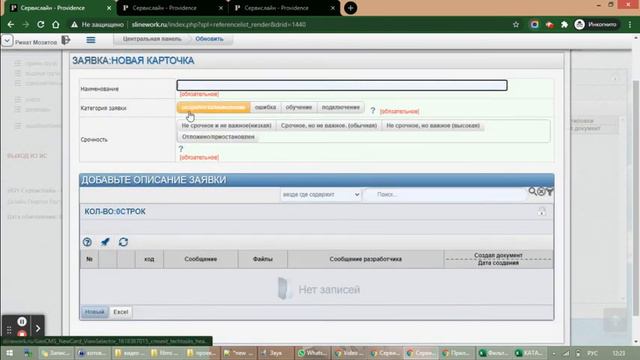Screen dimensions: 640x360
Task: Click the Инкогнито profile button
Action: coord(596,24)
